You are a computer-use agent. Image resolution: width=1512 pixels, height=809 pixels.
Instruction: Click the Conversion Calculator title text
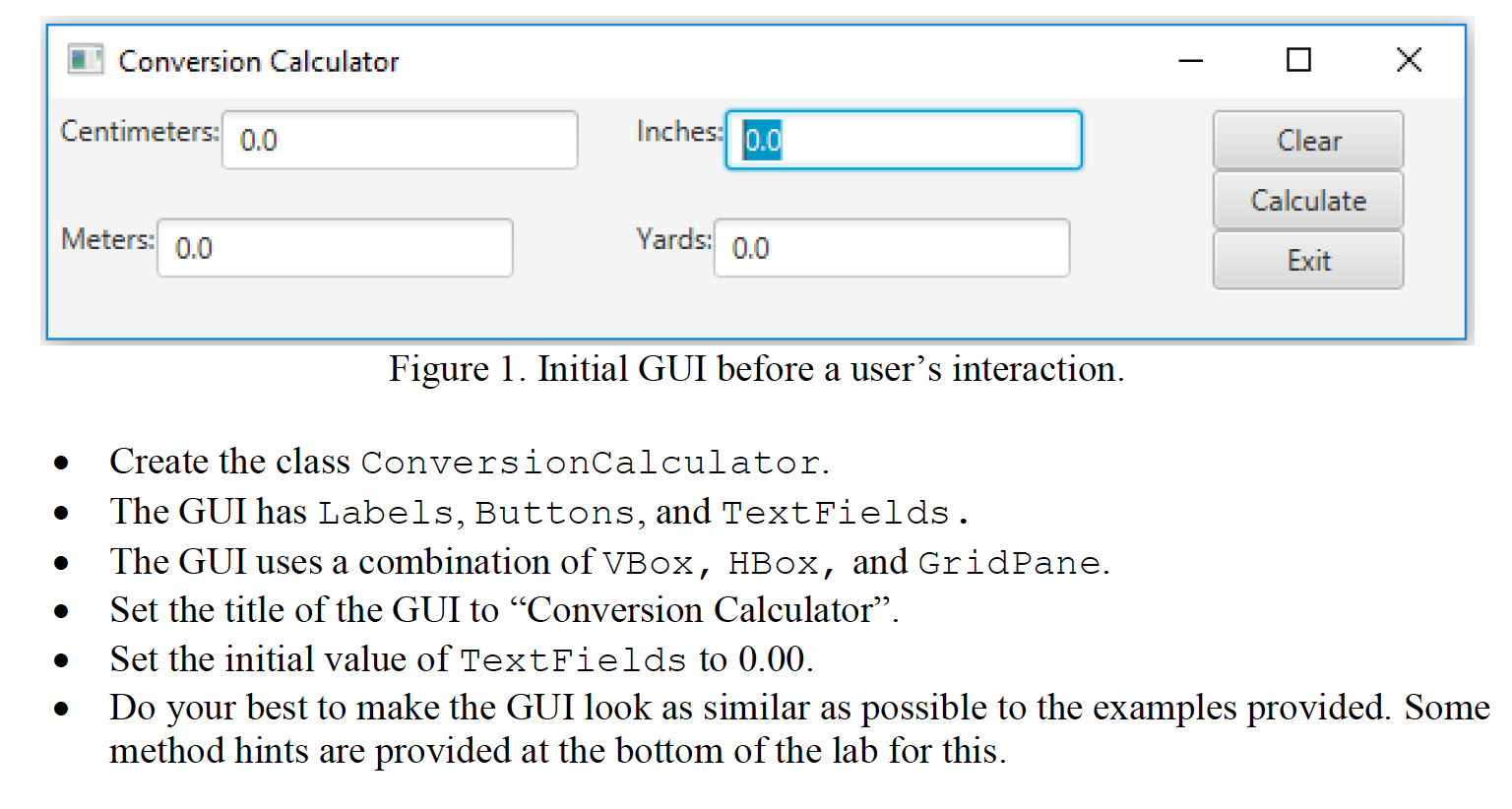[x=258, y=61]
